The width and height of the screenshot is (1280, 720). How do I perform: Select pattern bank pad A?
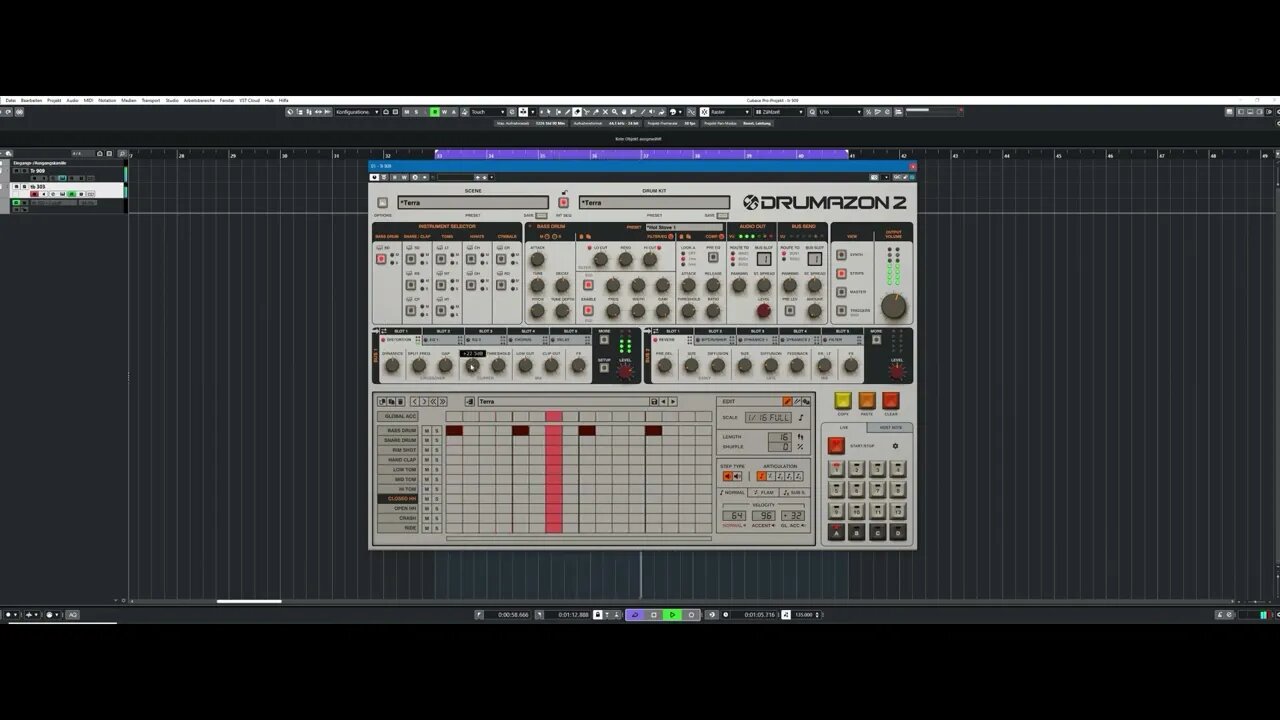(836, 533)
